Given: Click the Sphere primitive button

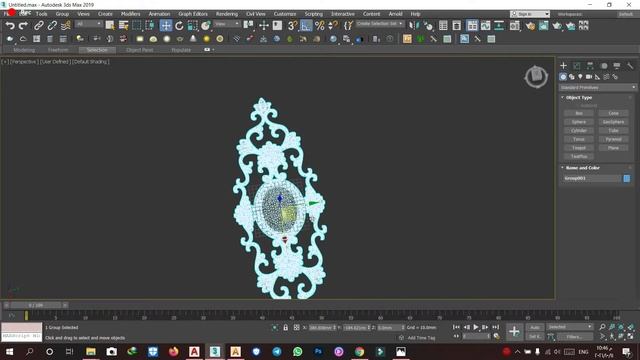Looking at the screenshot, I should 579,122.
